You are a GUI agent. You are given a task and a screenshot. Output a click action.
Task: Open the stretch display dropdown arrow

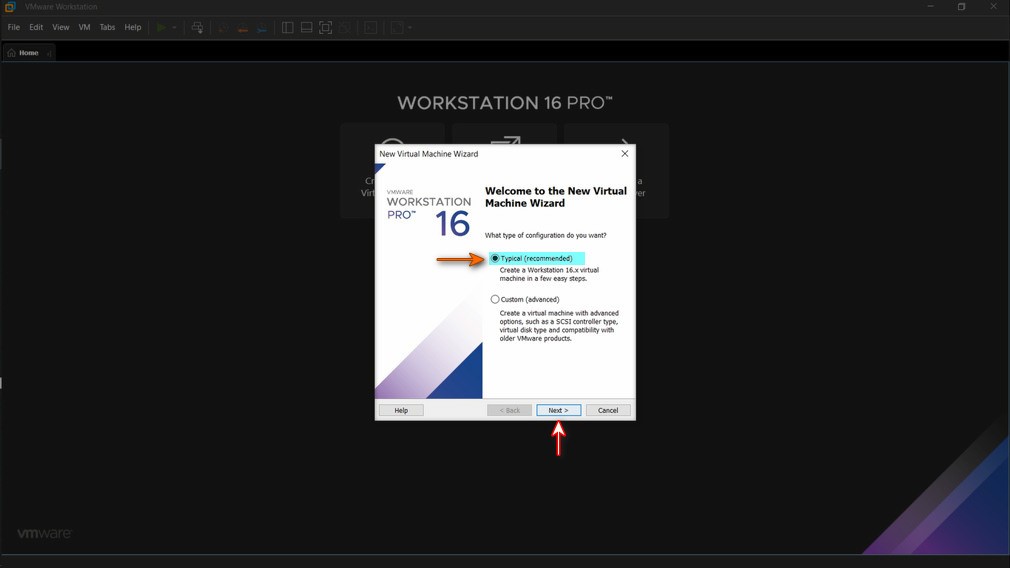click(410, 28)
